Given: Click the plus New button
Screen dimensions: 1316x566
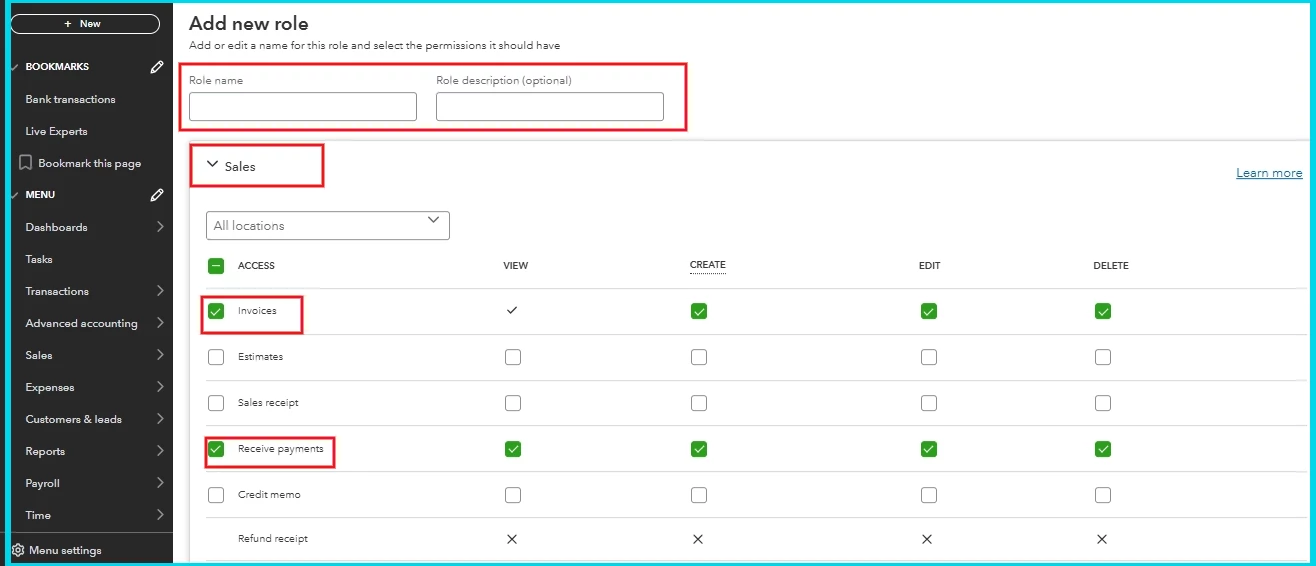Looking at the screenshot, I should tap(85, 24).
